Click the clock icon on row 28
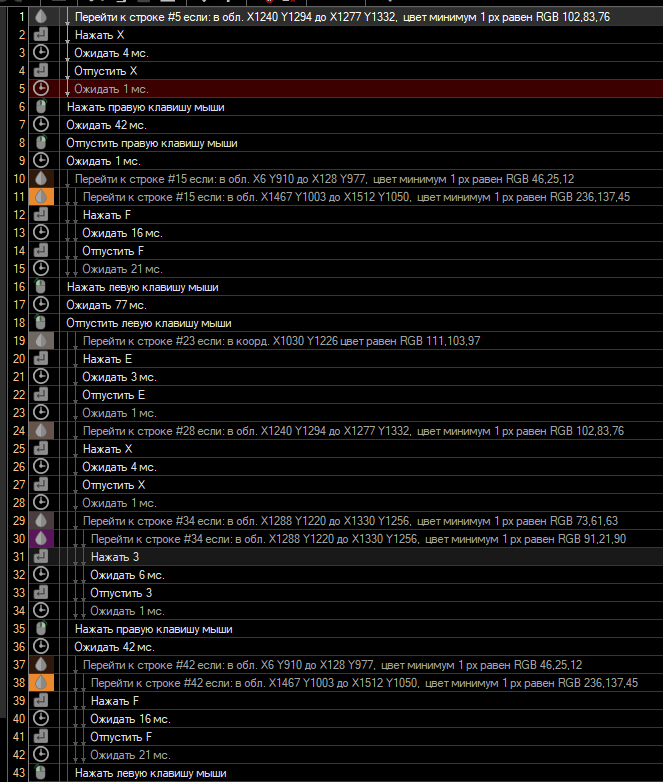Viewport: 663px width, 782px height. (x=41, y=503)
